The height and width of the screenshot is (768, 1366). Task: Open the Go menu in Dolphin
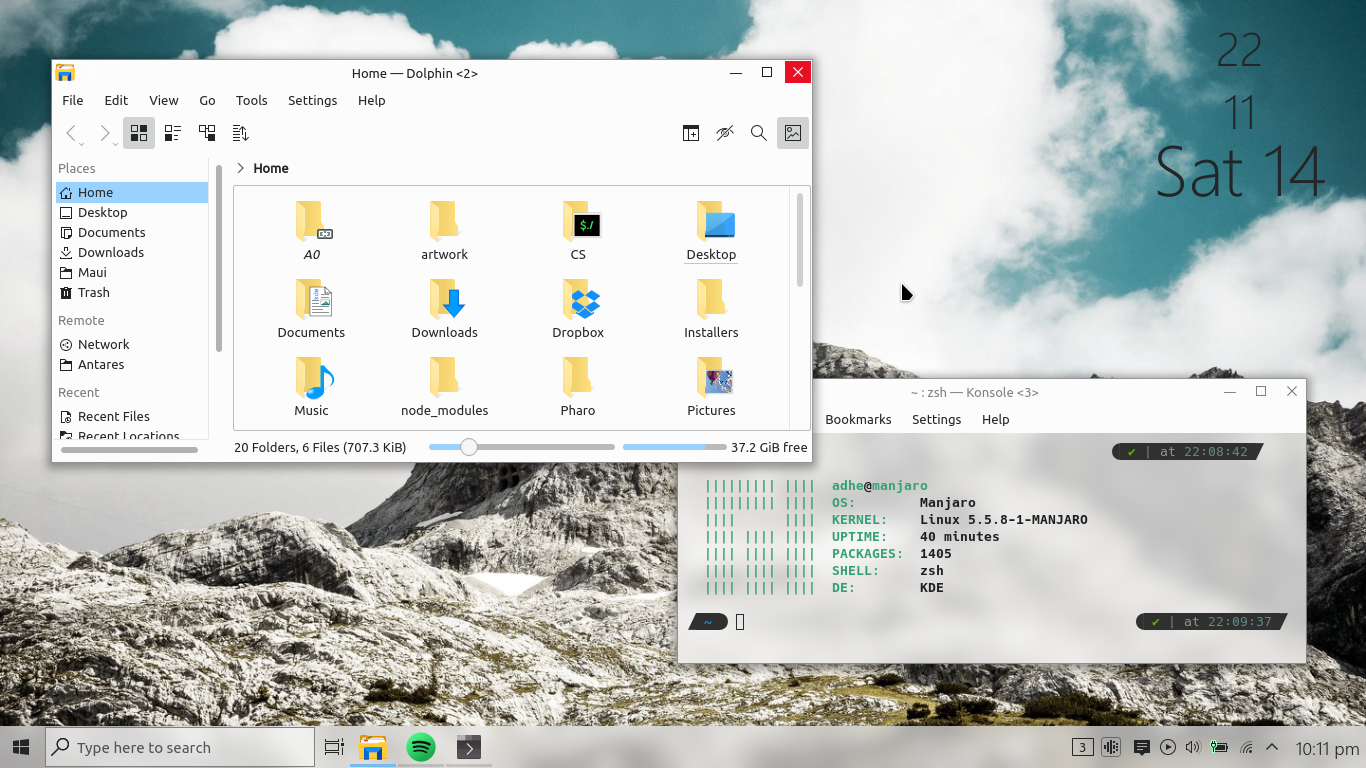(207, 100)
